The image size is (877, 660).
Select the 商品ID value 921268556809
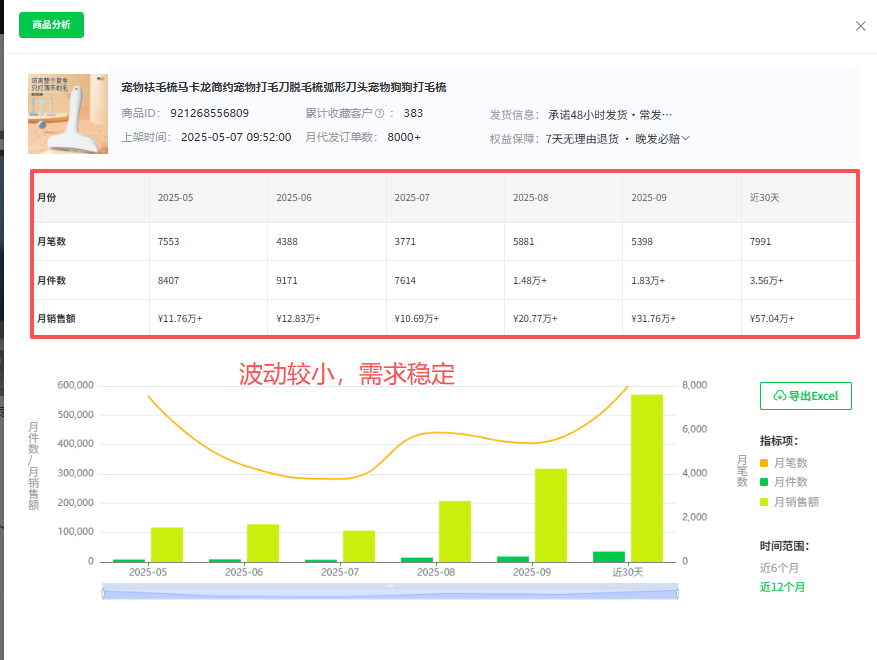212,114
